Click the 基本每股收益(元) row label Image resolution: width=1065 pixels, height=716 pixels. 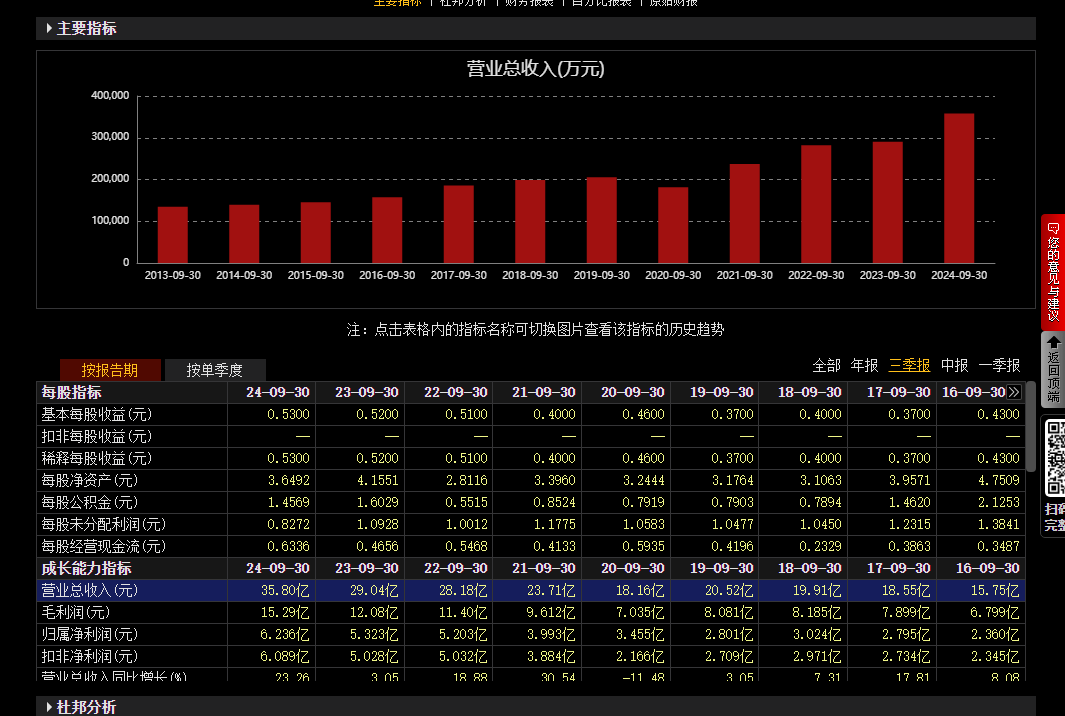coord(96,414)
